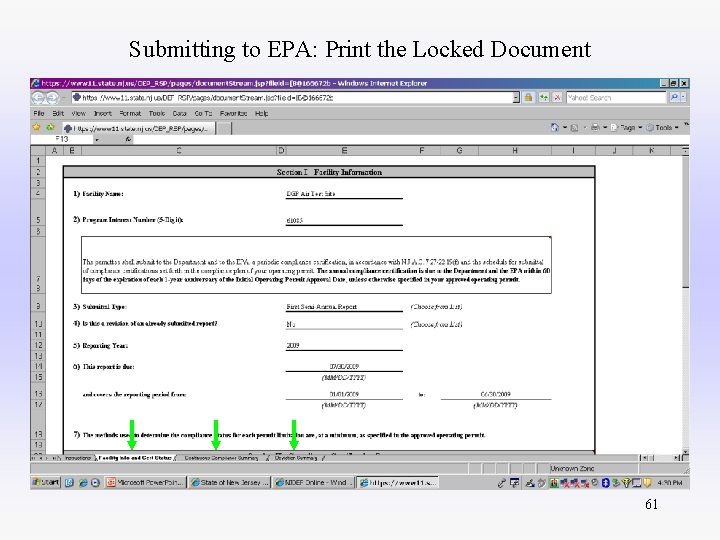Image resolution: width=720 pixels, height=540 pixels.
Task: Click the Name Box showing F13
Action: [62, 139]
